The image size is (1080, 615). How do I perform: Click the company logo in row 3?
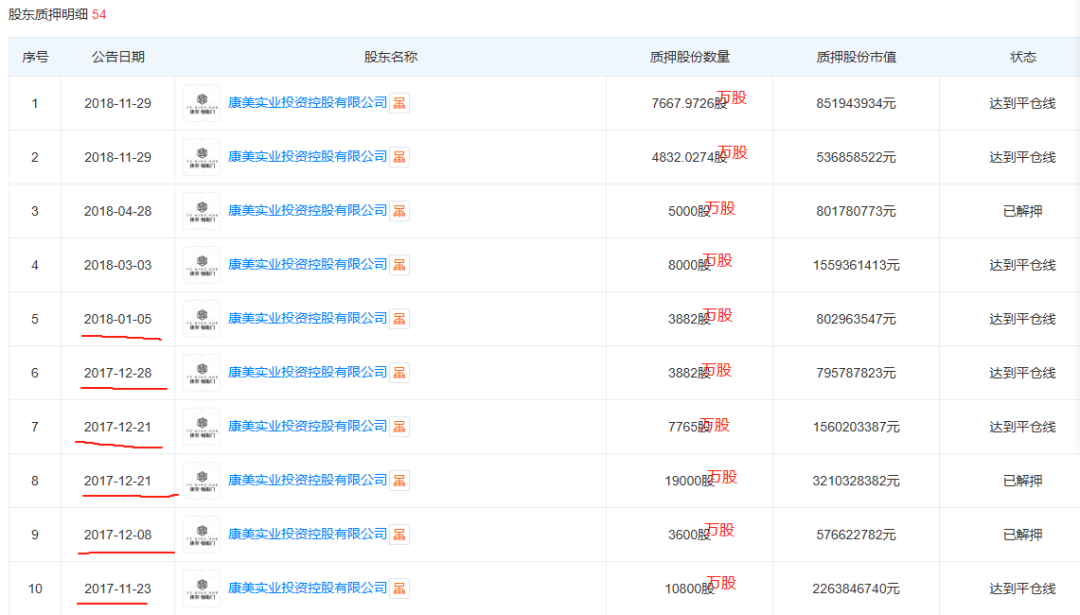pos(202,211)
